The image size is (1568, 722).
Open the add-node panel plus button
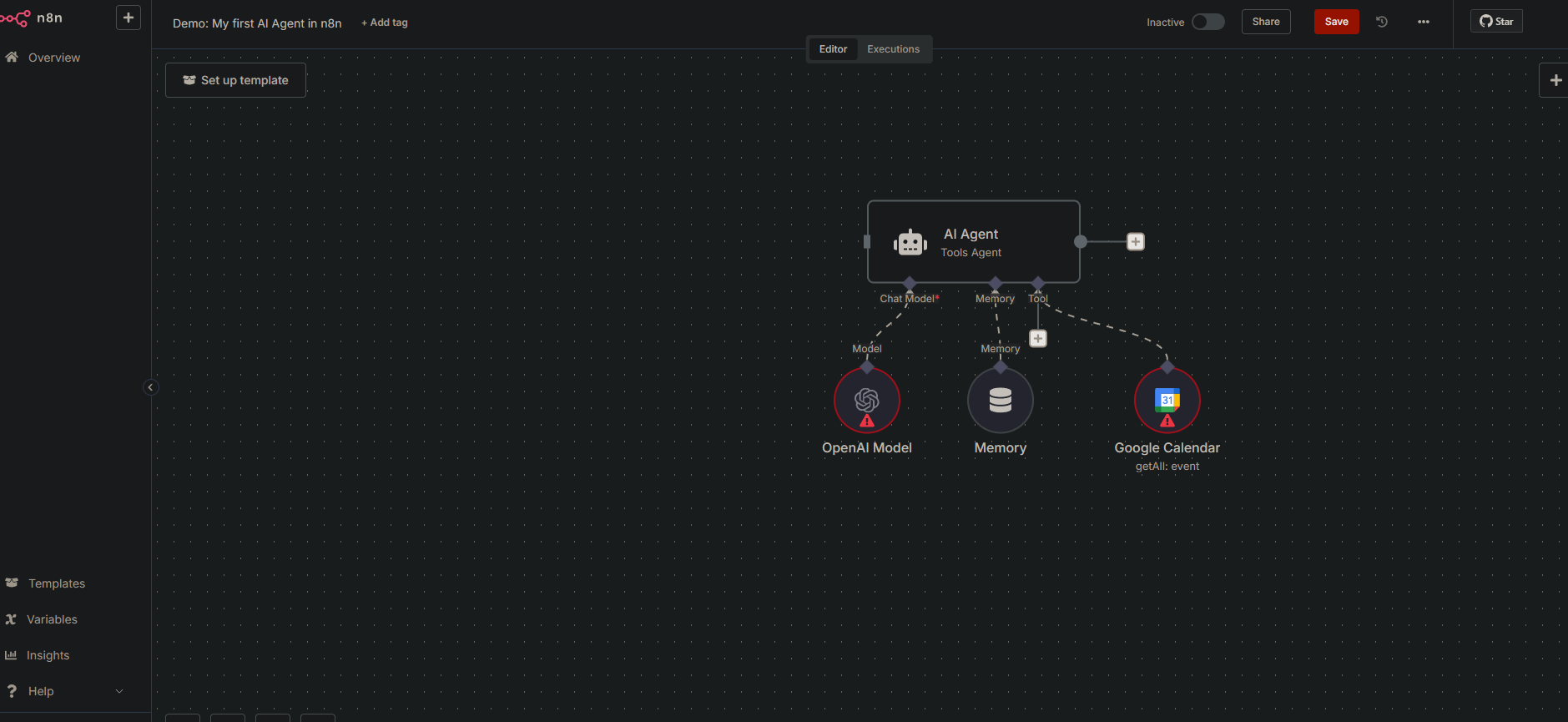[1555, 80]
